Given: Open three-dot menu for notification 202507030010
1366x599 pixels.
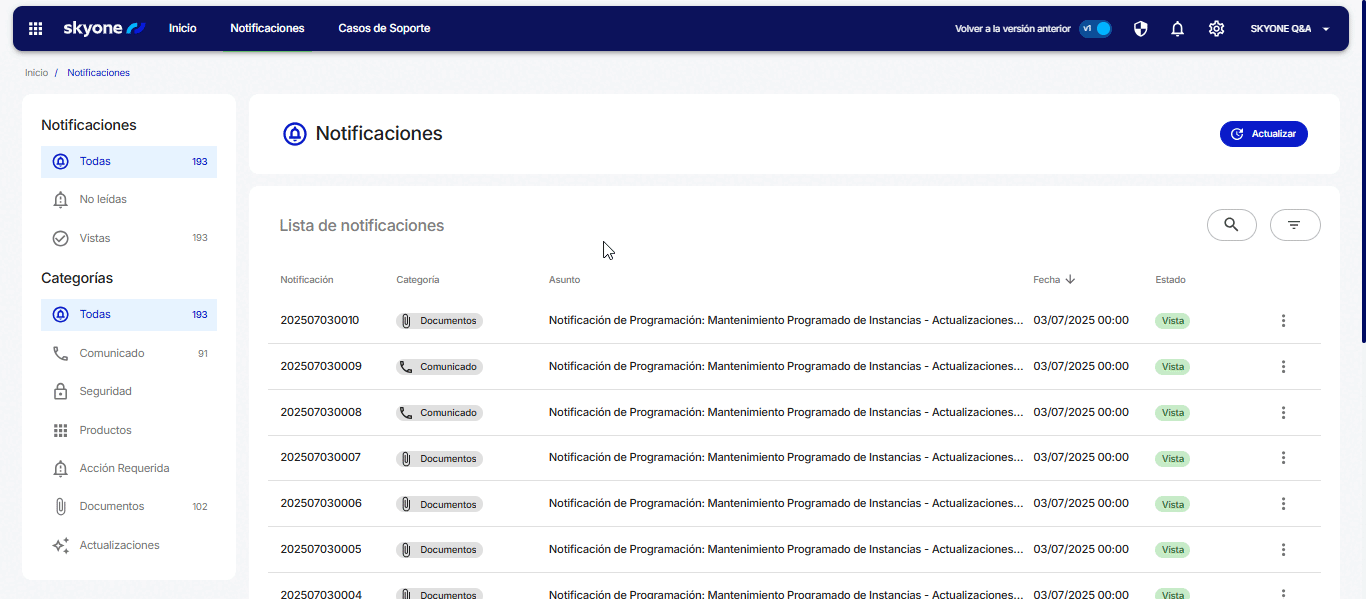Looking at the screenshot, I should click(1283, 321).
